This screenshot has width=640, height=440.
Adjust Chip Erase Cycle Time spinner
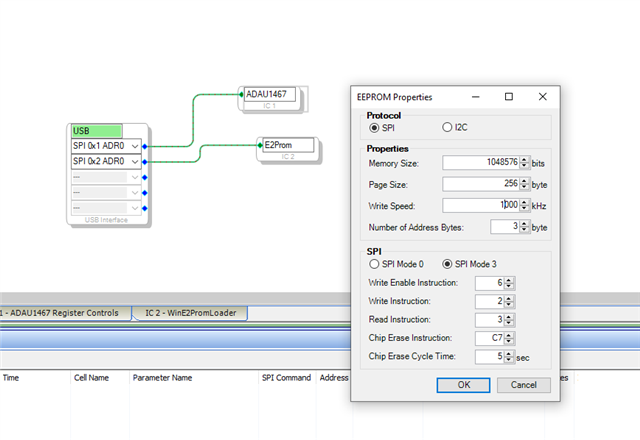click(x=509, y=356)
